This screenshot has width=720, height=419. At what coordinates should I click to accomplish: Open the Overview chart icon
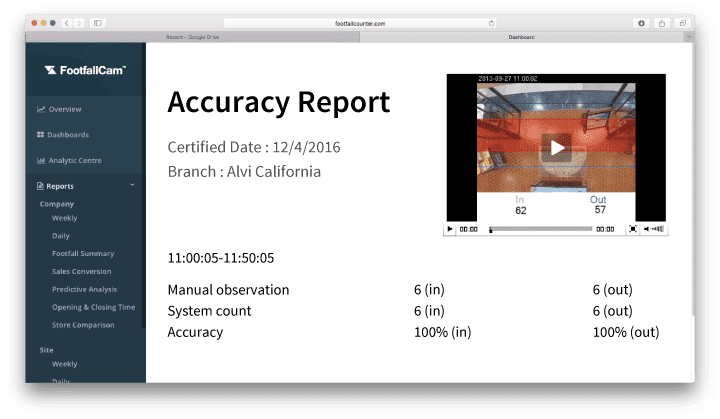41,109
